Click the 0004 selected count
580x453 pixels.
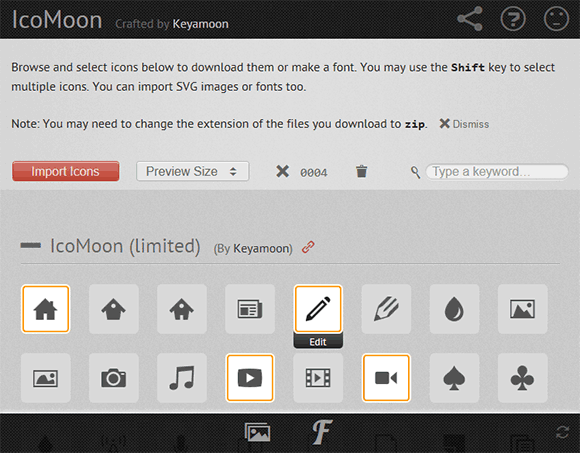point(314,173)
